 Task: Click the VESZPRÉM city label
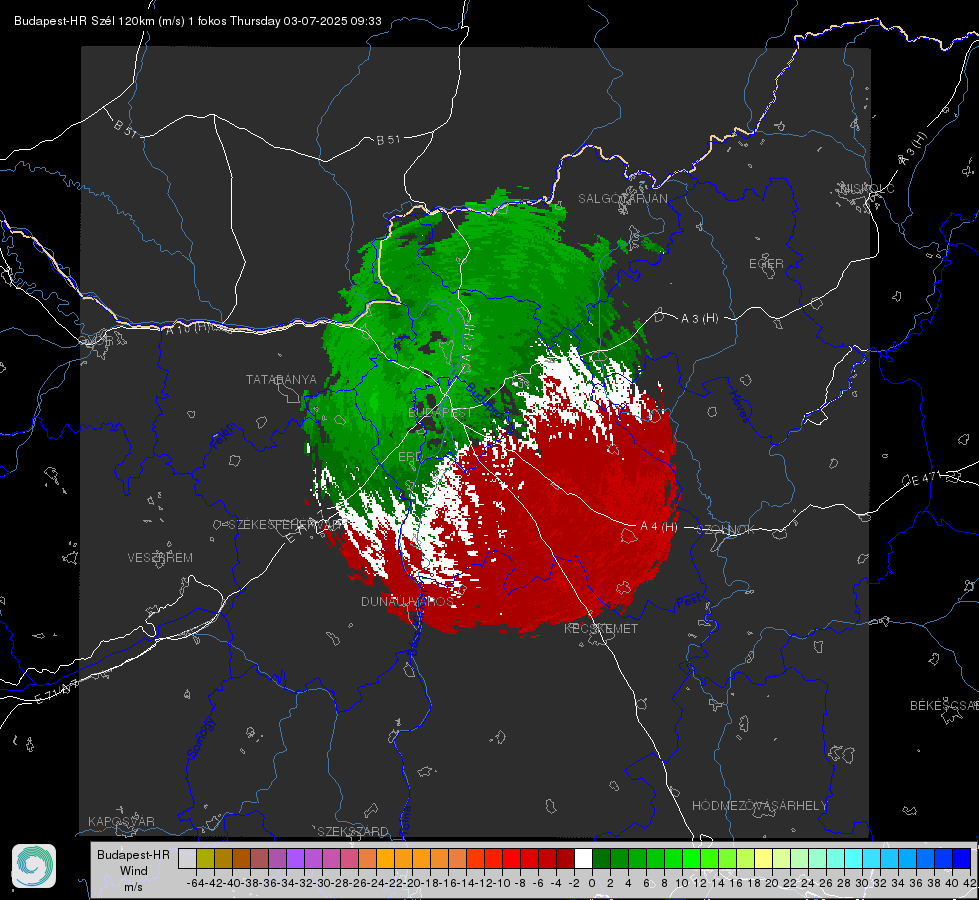click(160, 558)
